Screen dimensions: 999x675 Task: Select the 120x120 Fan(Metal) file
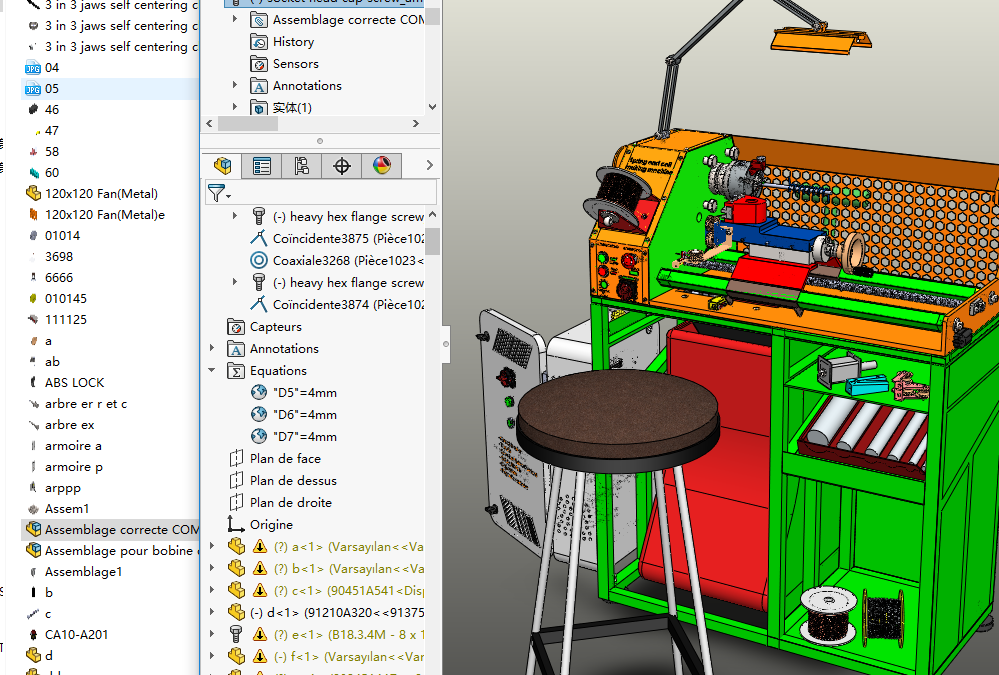(x=101, y=194)
